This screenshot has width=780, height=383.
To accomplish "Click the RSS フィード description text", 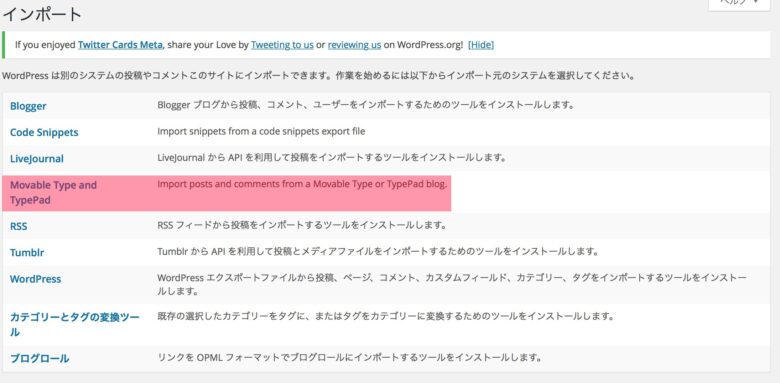I will coord(301,225).
